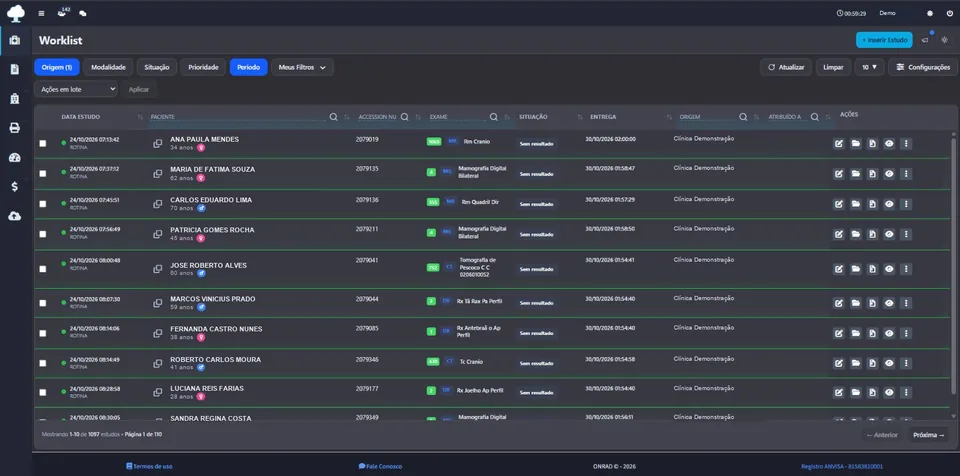
Task: Open folder for Maria de Fatima Souza
Action: pyautogui.click(x=855, y=174)
